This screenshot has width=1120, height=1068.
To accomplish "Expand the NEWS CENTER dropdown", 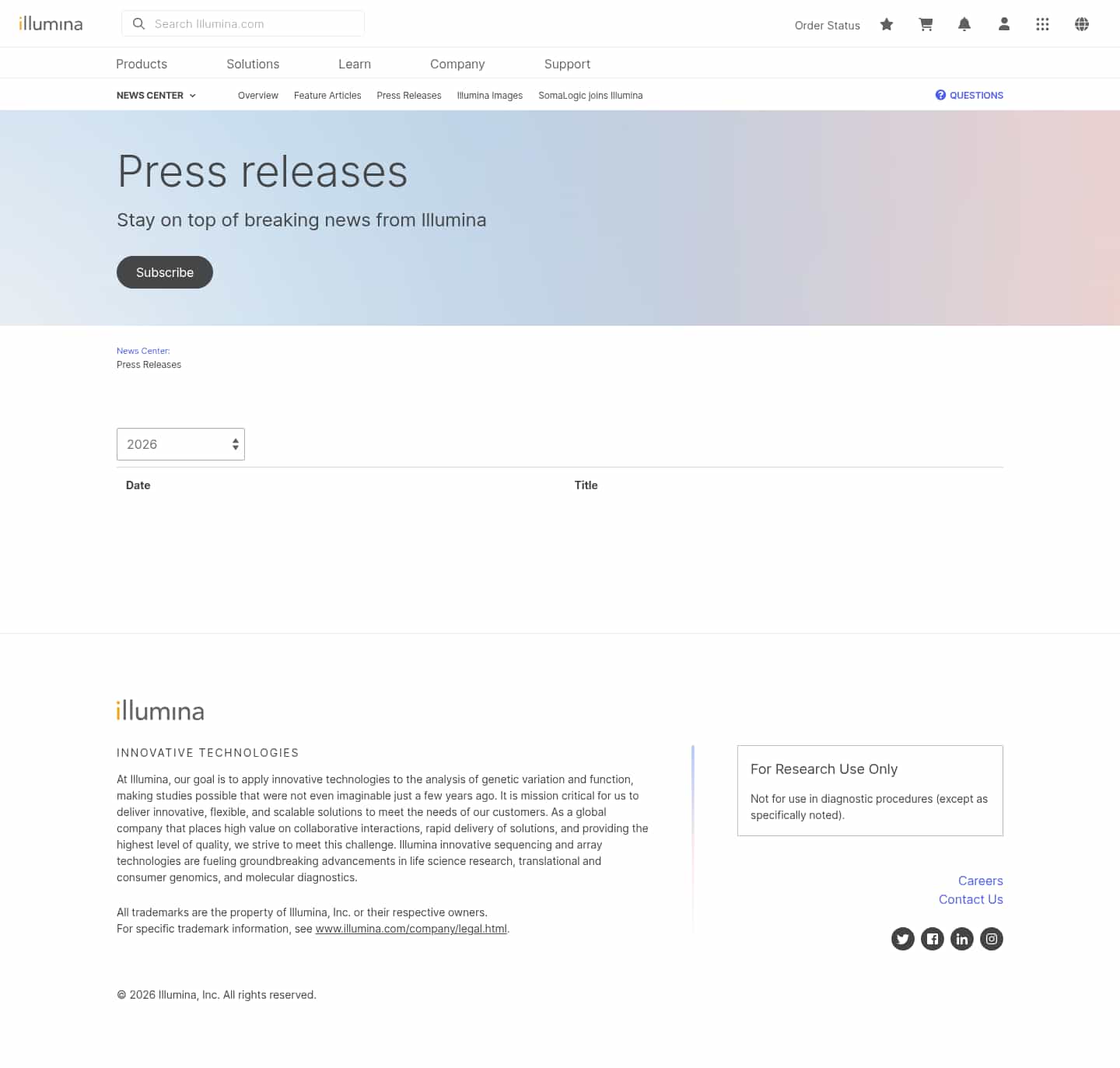I will coord(156,95).
